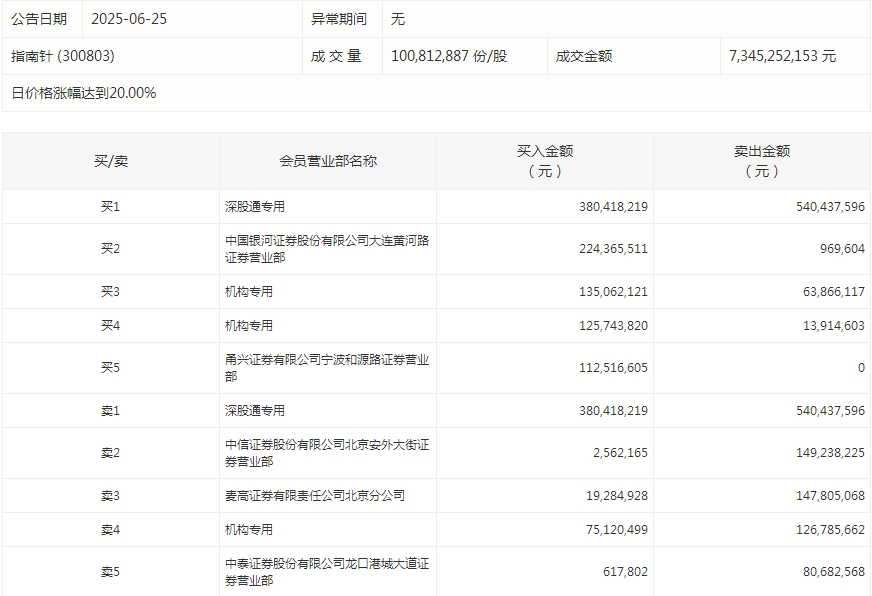Open 中国银河证券大连黄河路证券营业部 branch
Image resolution: width=872 pixels, height=596 pixels.
327,249
